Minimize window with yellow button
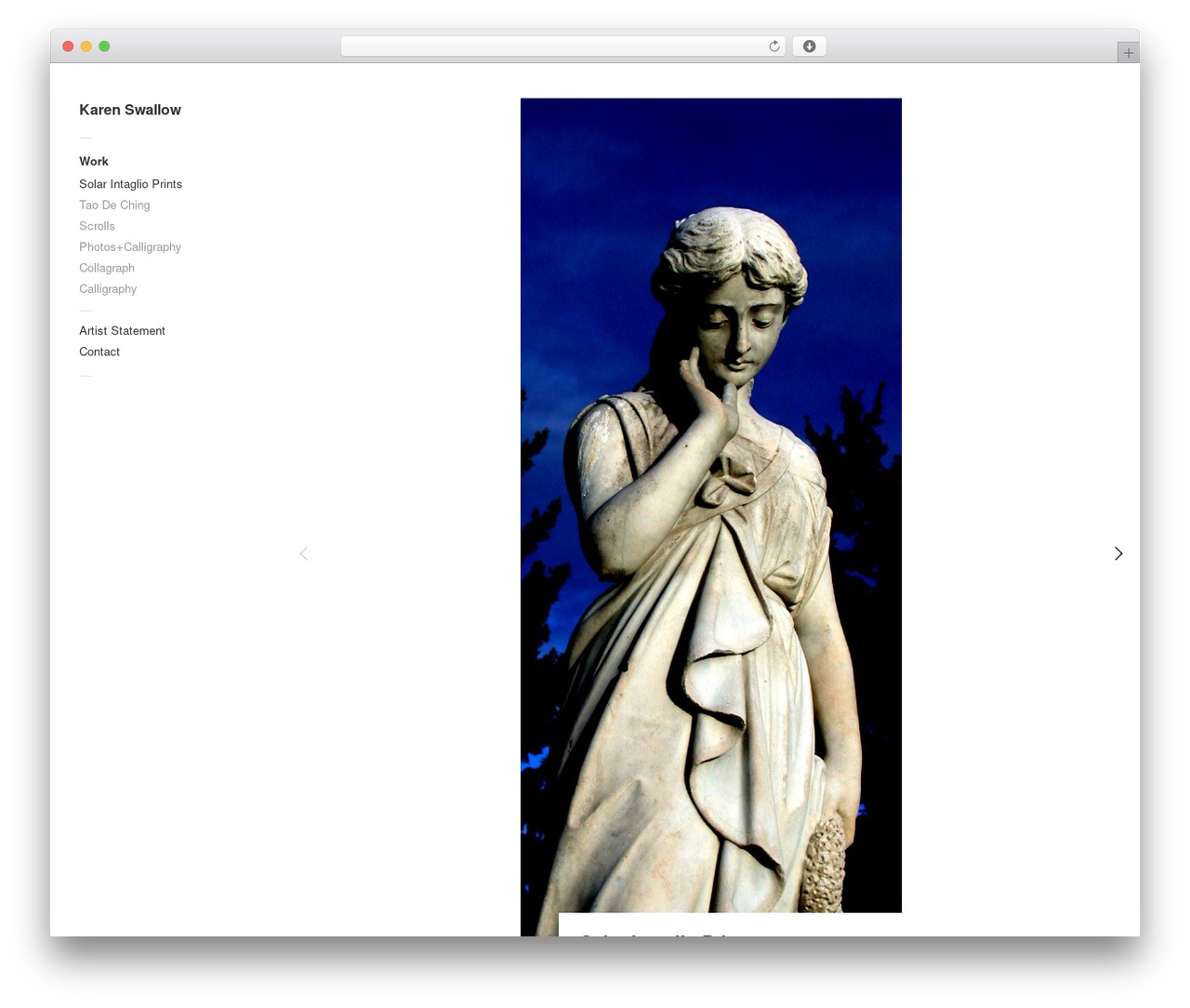The width and height of the screenshot is (1190, 1008). (86, 46)
